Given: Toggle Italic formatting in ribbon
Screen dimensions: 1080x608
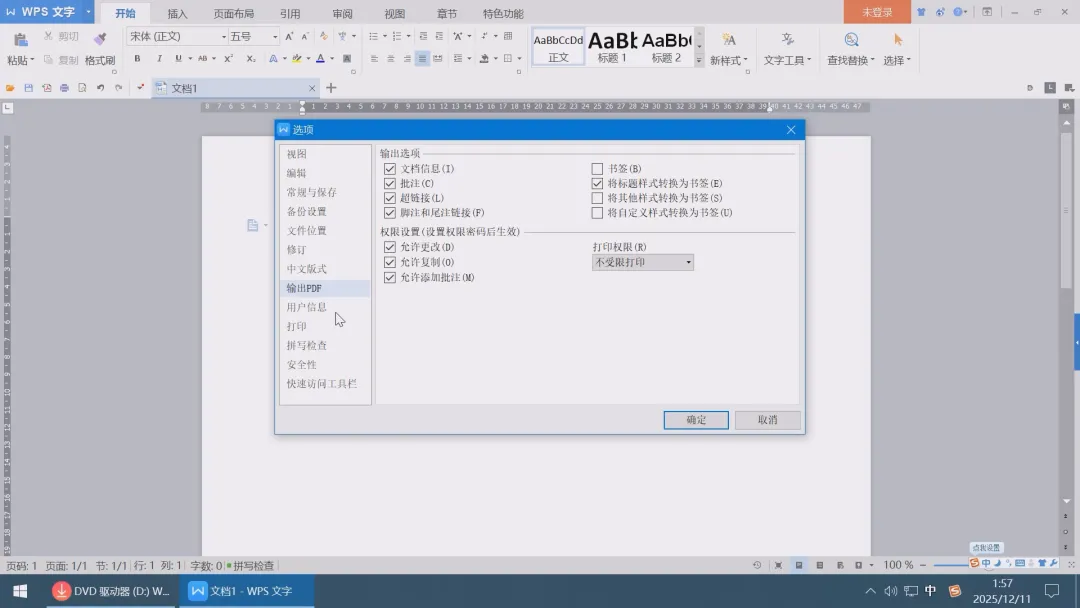Looking at the screenshot, I should click(x=159, y=59).
